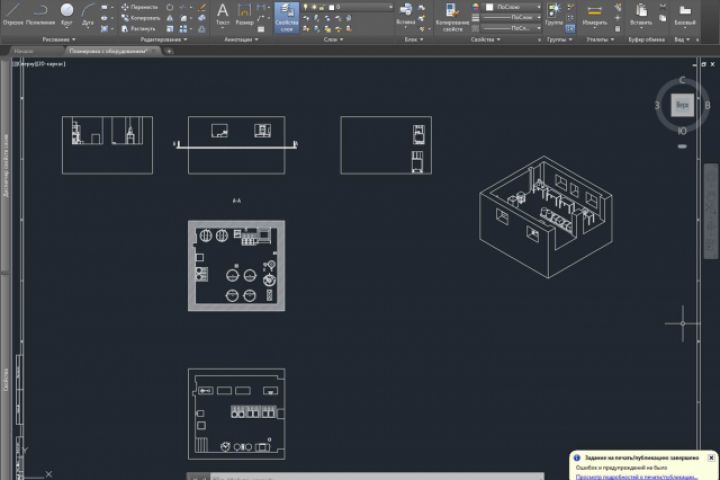Click the В (east) ViewCube compass label
This screenshot has width=720, height=480.
[707, 105]
